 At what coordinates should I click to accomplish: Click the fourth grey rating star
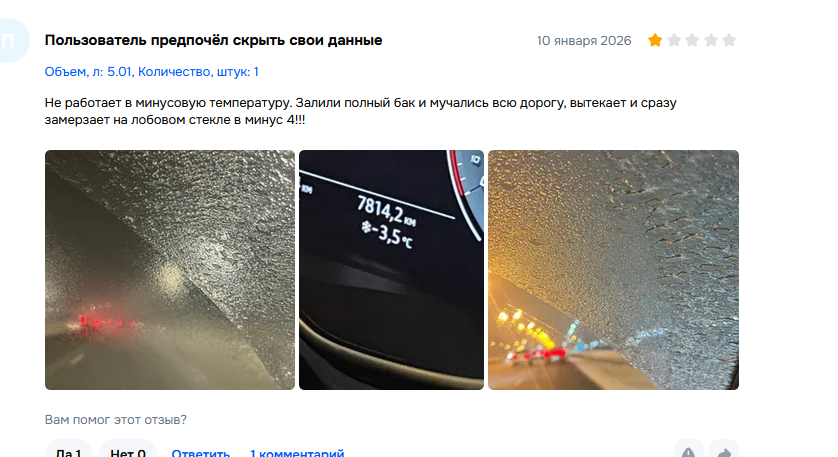[711, 40]
